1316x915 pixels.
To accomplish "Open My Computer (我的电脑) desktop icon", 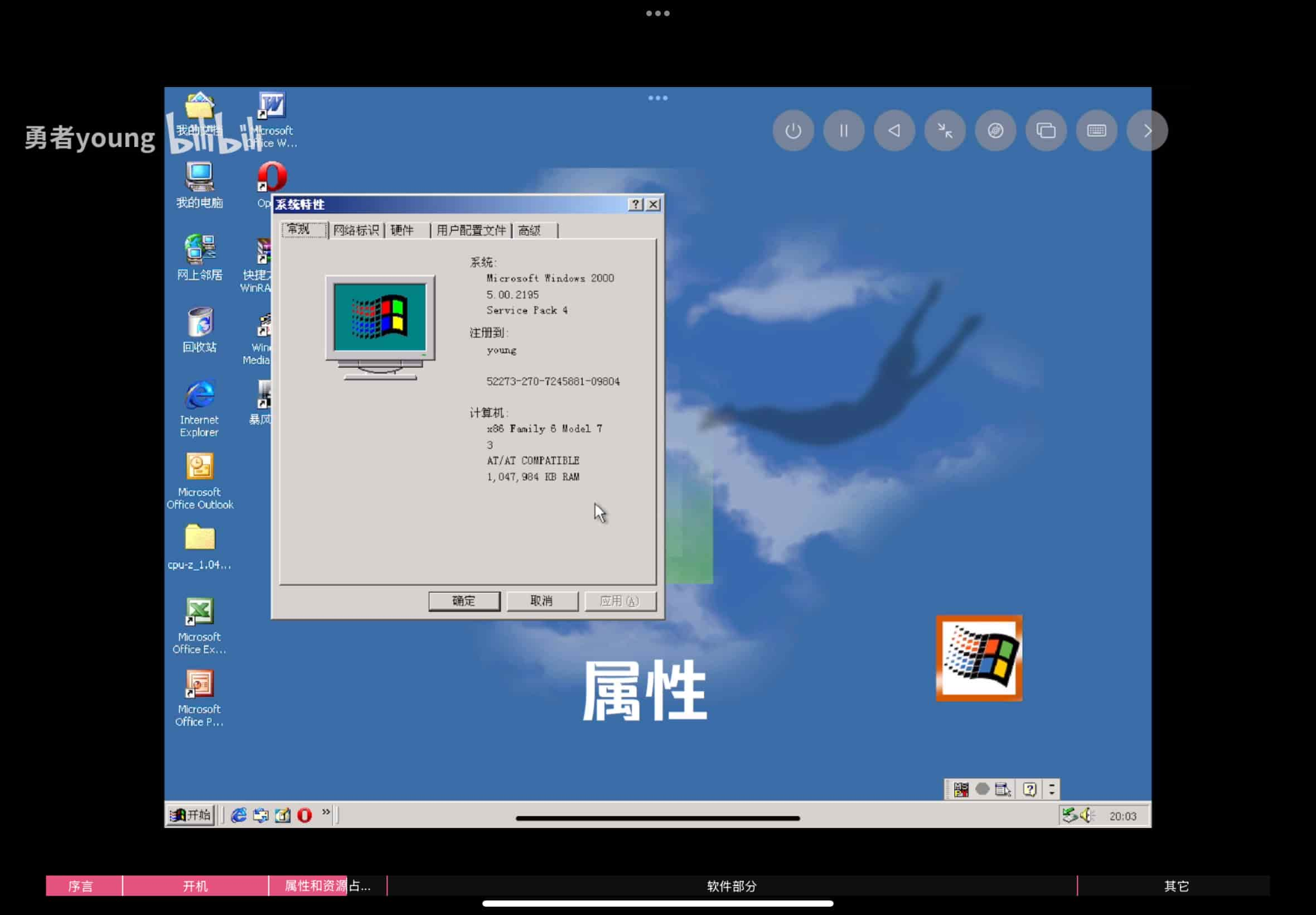I will coord(200,185).
